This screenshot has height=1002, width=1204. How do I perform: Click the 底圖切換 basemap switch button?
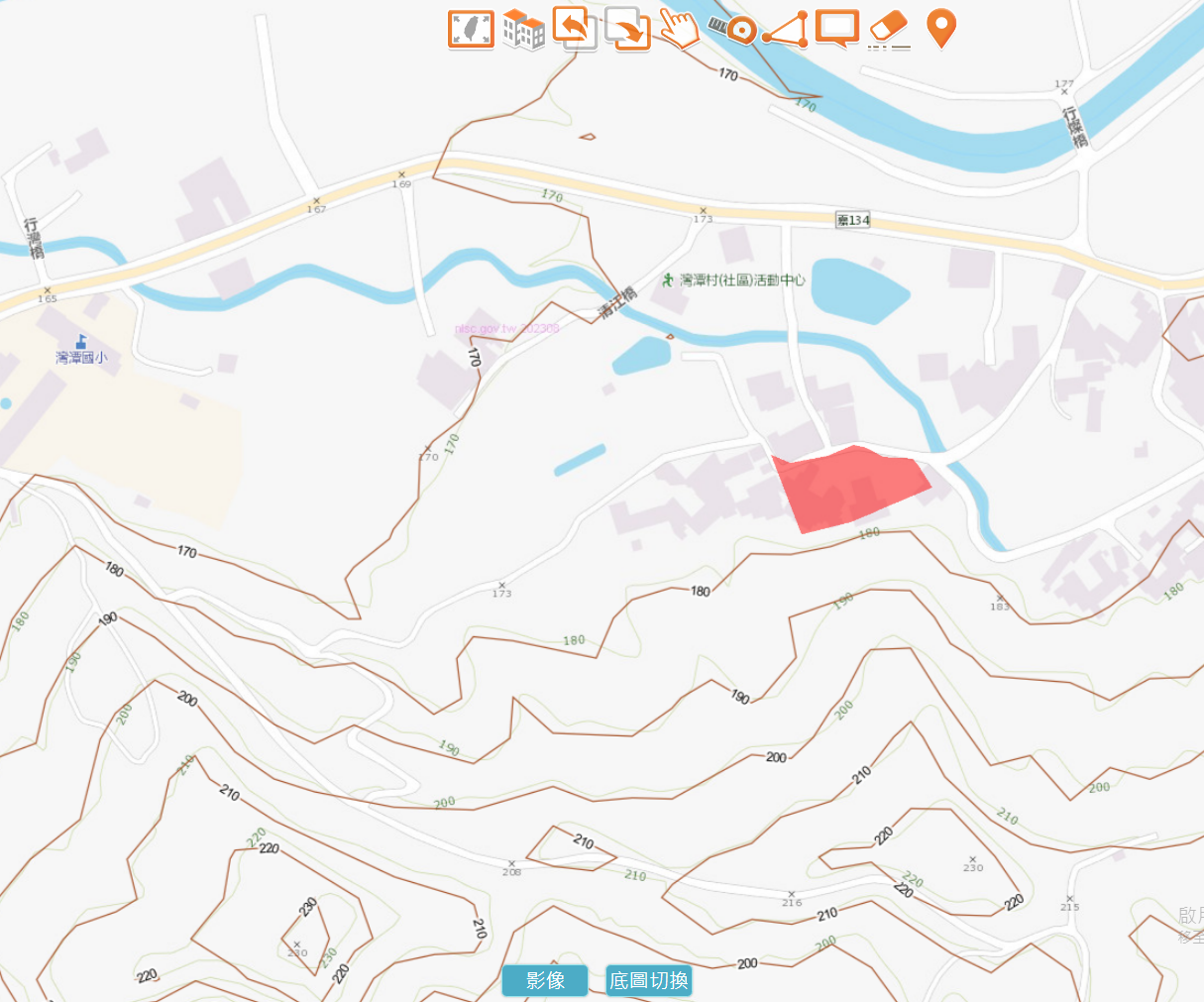pyautogui.click(x=649, y=980)
